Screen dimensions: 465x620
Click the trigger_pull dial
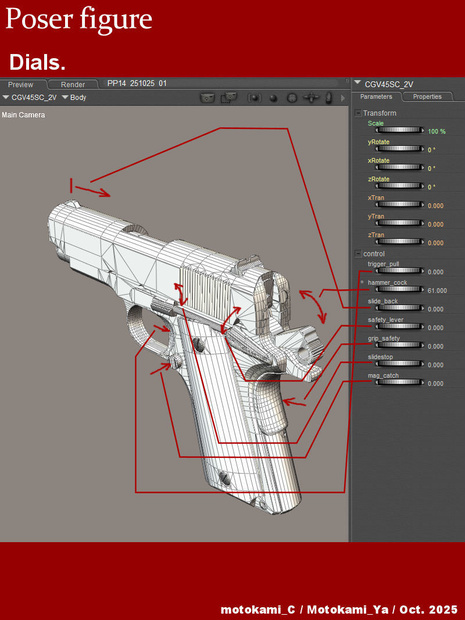pyautogui.click(x=399, y=271)
